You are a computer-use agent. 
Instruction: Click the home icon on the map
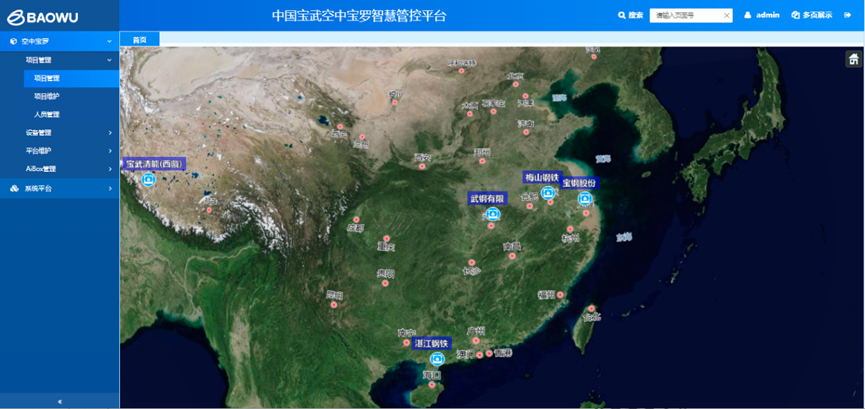[853, 59]
